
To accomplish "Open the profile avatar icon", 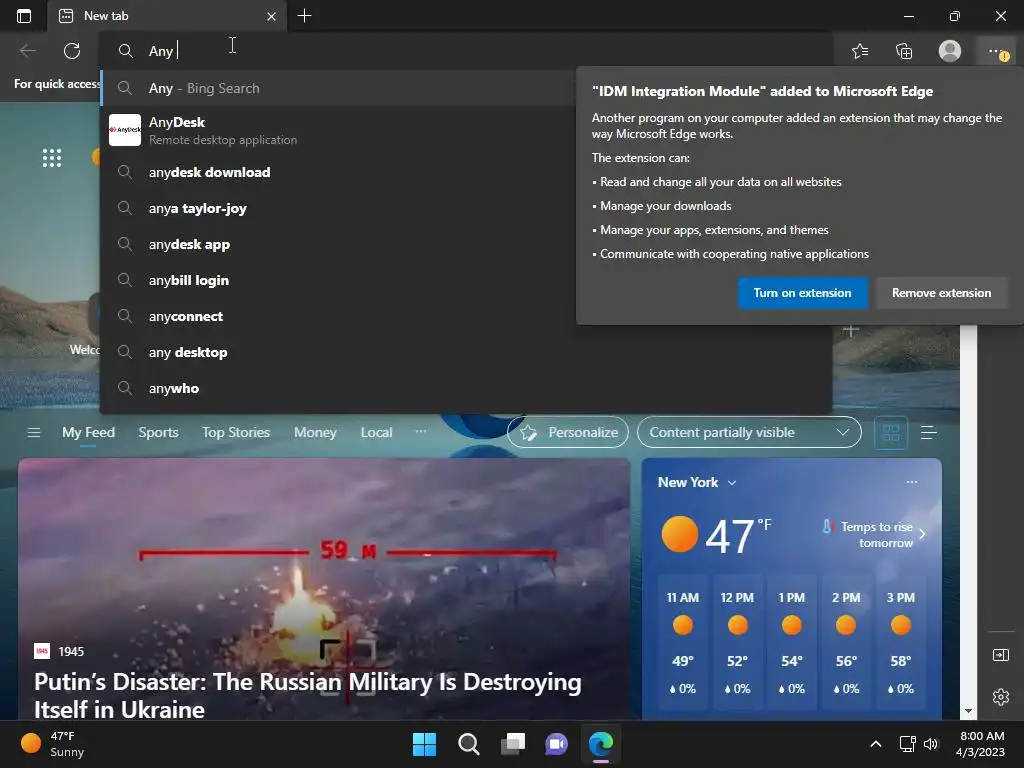I will 950,51.
